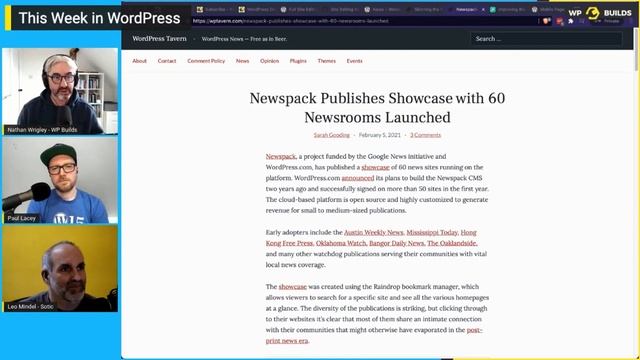640x360 pixels.
Task: Close the active Newspack browser tab
Action: [483, 9]
